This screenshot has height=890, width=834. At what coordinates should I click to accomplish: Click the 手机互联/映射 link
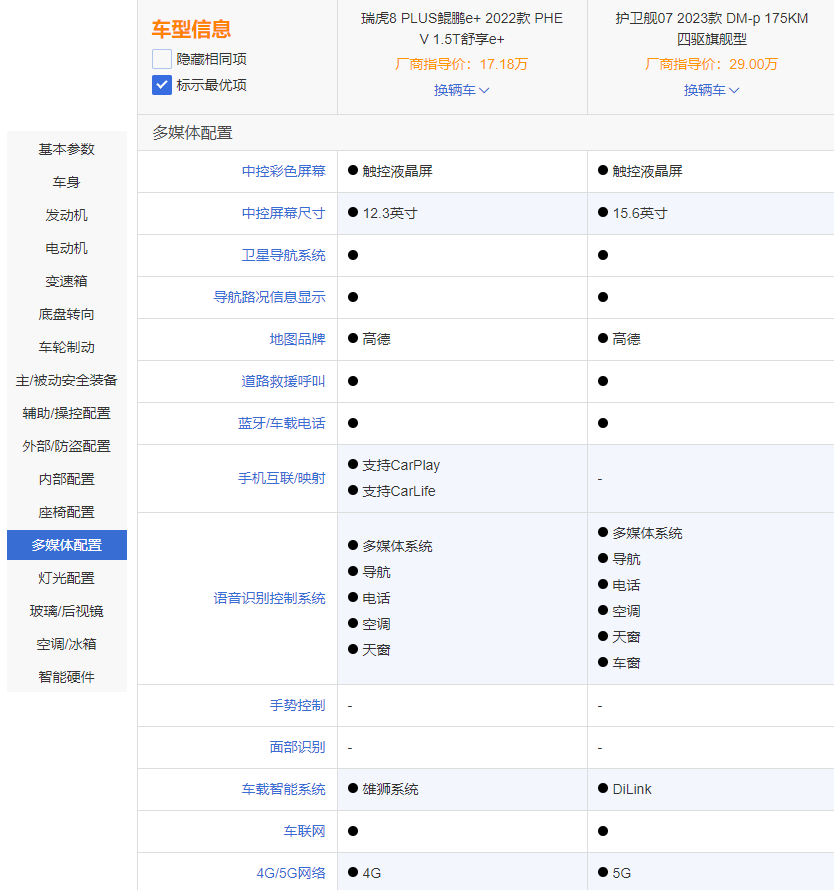pyautogui.click(x=281, y=478)
